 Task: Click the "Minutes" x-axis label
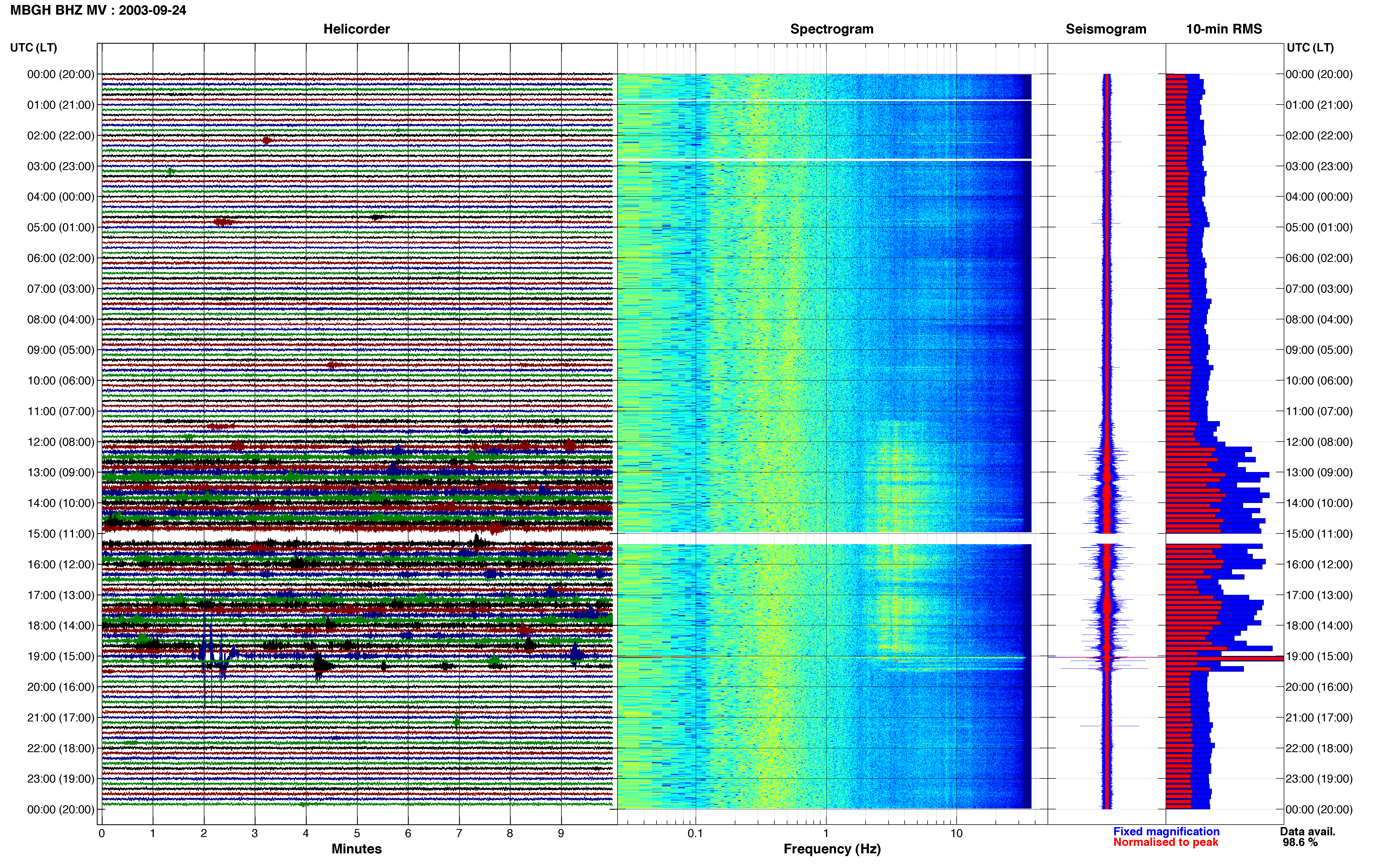[x=356, y=849]
